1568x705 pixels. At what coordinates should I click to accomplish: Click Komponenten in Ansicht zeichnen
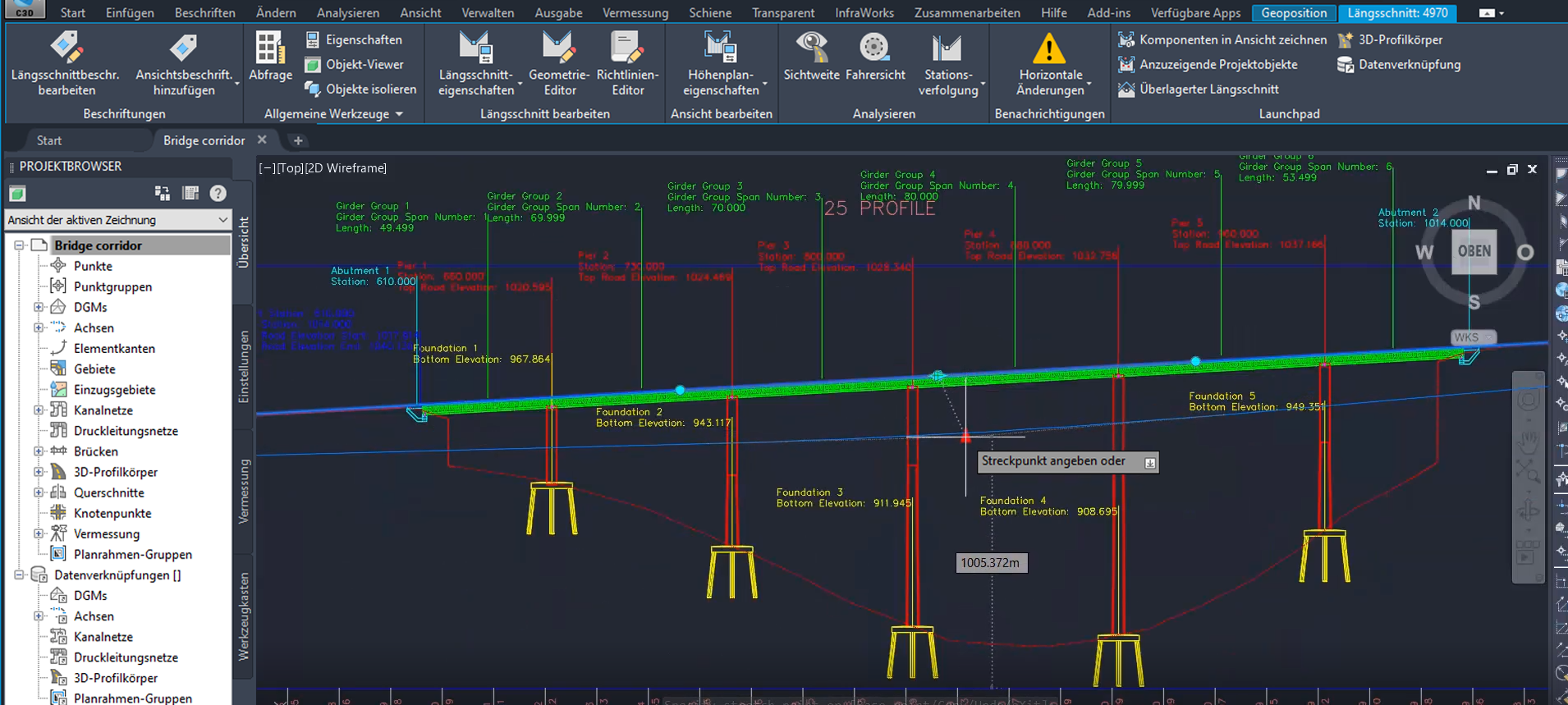click(1223, 39)
